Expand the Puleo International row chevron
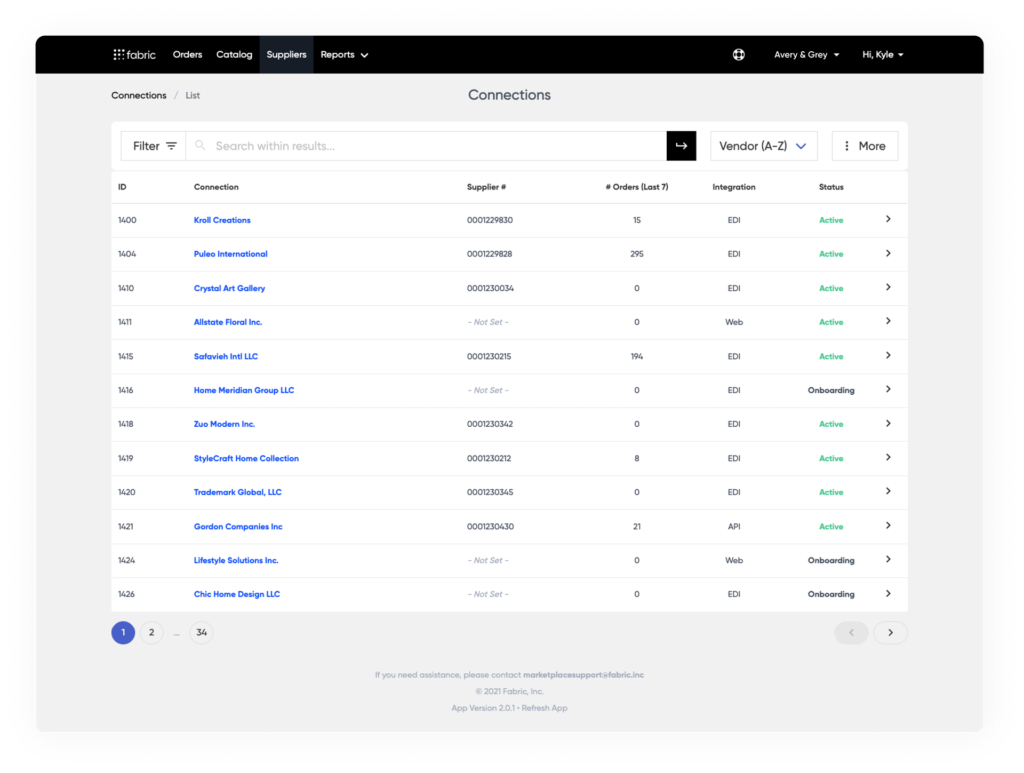The image size is (1024, 773). coord(887,253)
